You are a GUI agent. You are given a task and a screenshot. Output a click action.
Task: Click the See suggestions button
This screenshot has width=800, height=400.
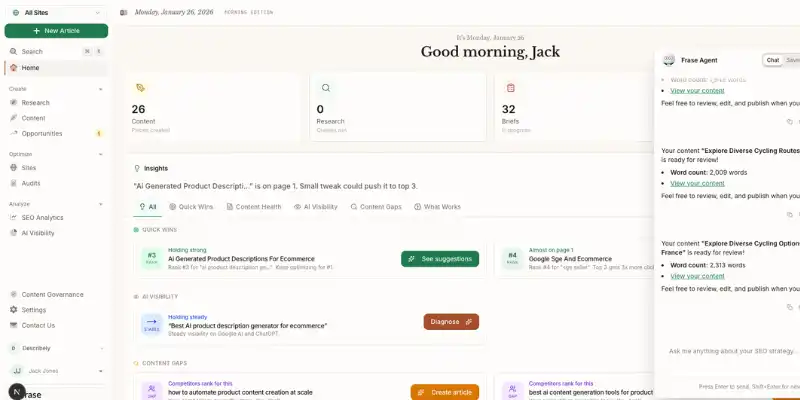(x=440, y=259)
